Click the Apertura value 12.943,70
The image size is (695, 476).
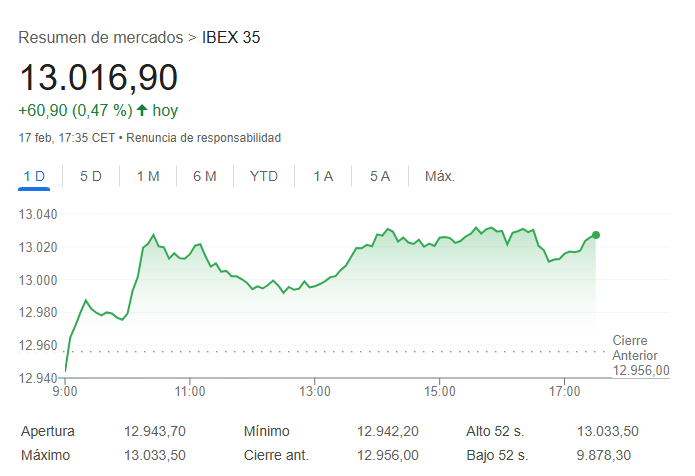tap(155, 432)
